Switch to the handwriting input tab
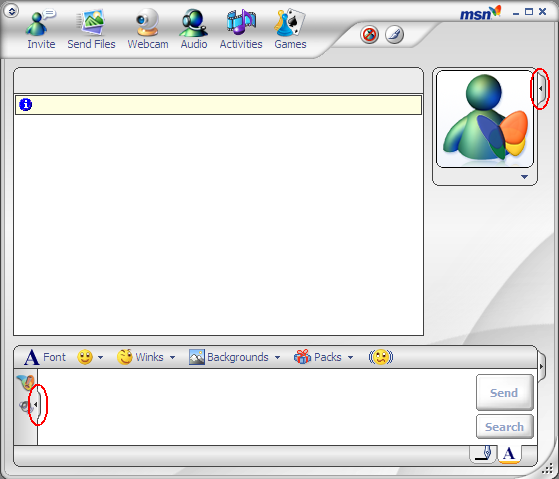Viewport: 559px width, 479px height. pyautogui.click(x=483, y=454)
